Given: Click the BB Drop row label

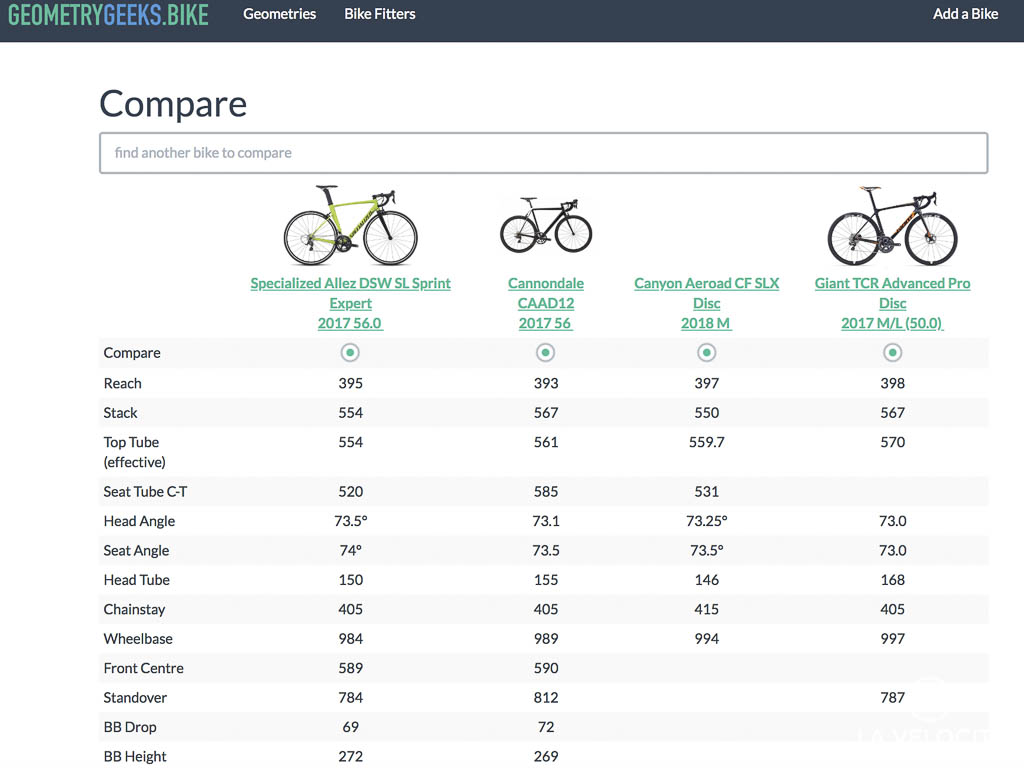Looking at the screenshot, I should click(130, 727).
